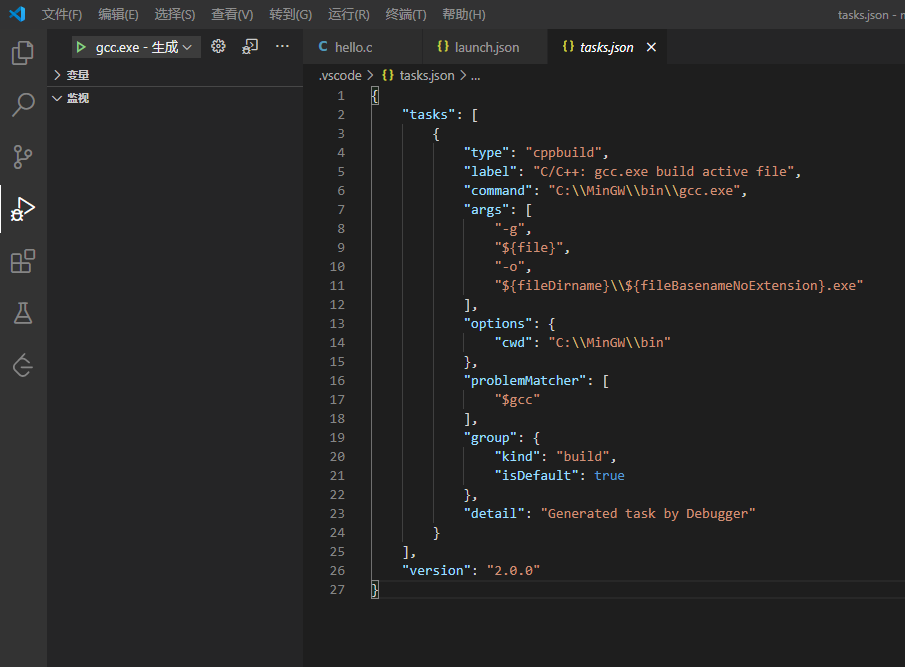Click the .vscode breadcrumb folder
905x667 pixels.
pyautogui.click(x=339, y=75)
